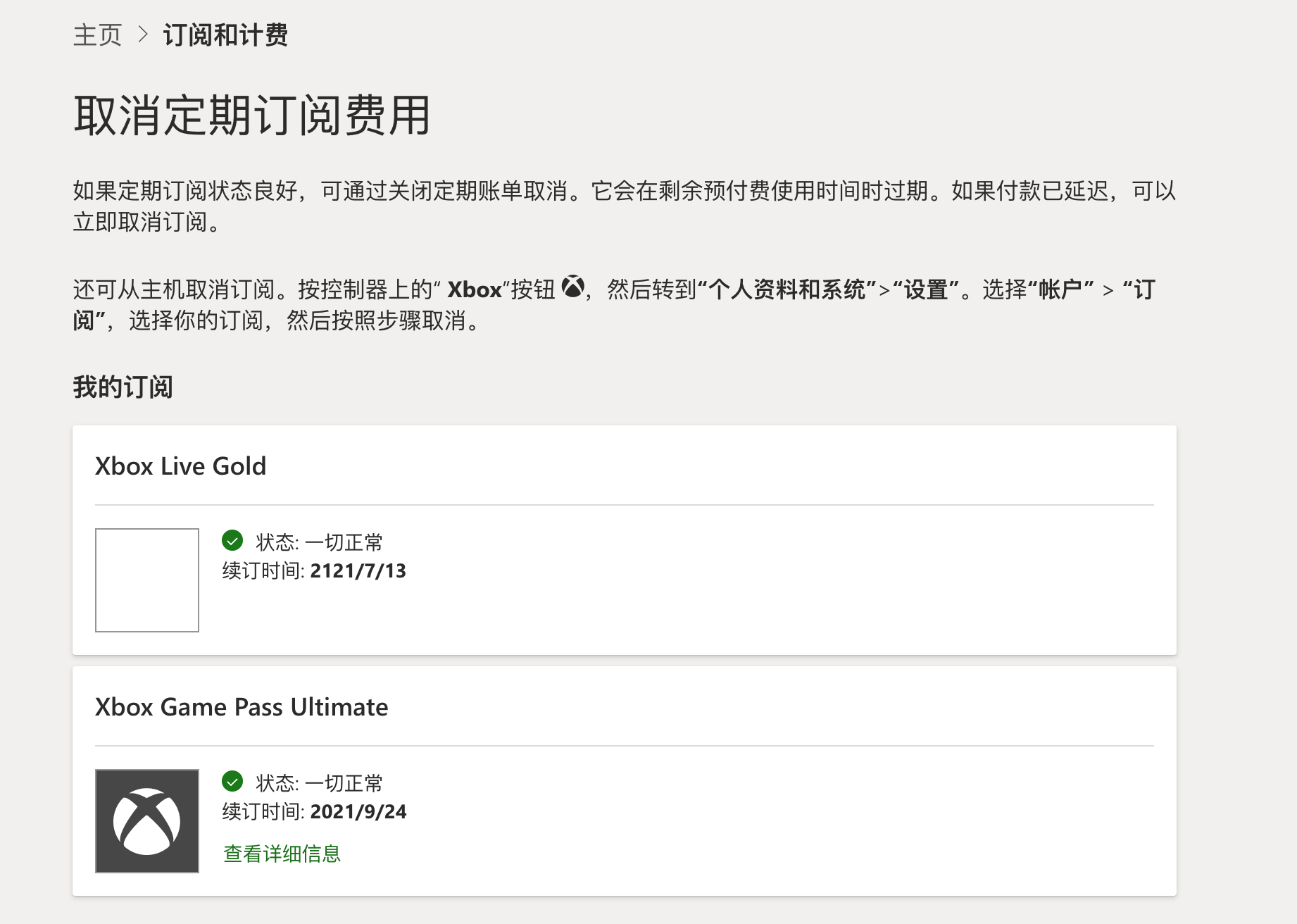The height and width of the screenshot is (924, 1297).
Task: Click the 取消定期订阅费用 page heading
Action: (x=252, y=115)
